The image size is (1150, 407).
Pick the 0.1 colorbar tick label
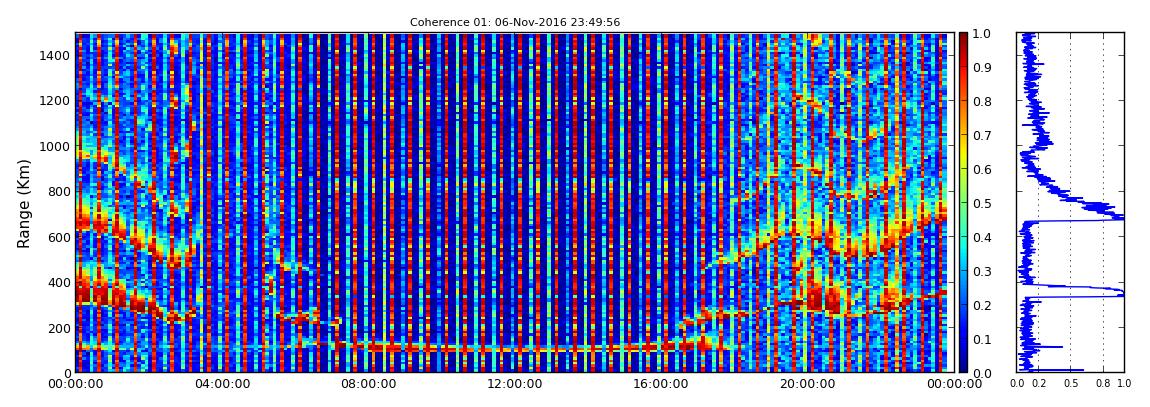click(983, 340)
